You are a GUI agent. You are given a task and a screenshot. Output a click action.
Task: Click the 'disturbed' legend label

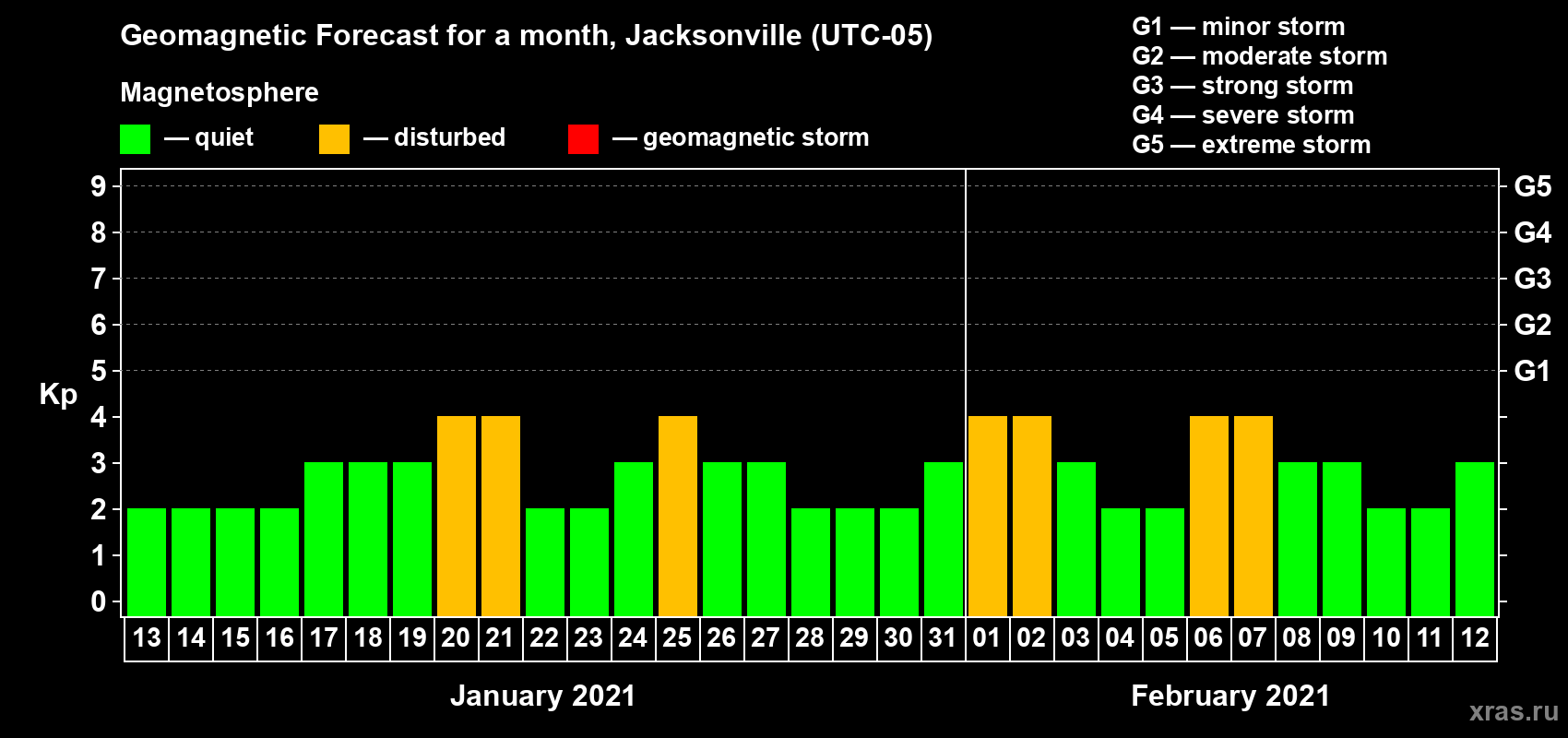(449, 137)
